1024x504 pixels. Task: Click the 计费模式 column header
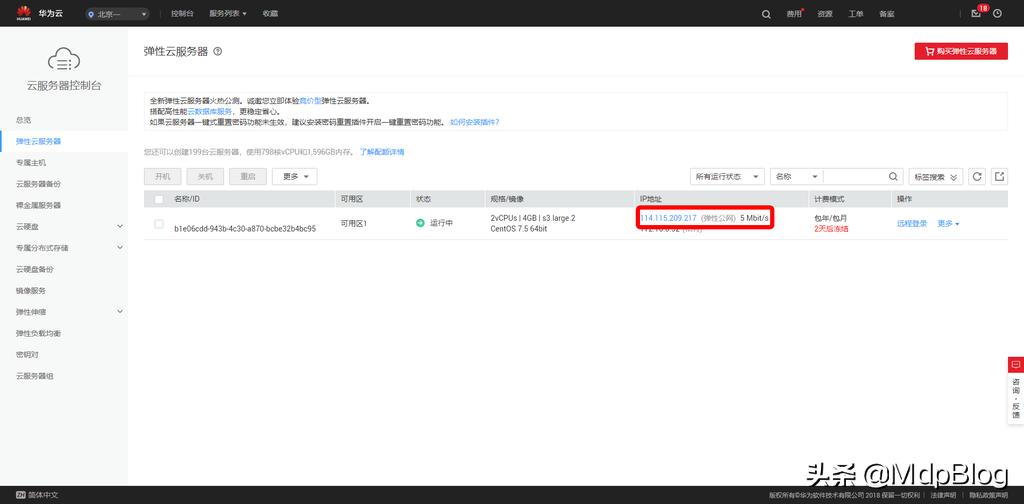(829, 199)
